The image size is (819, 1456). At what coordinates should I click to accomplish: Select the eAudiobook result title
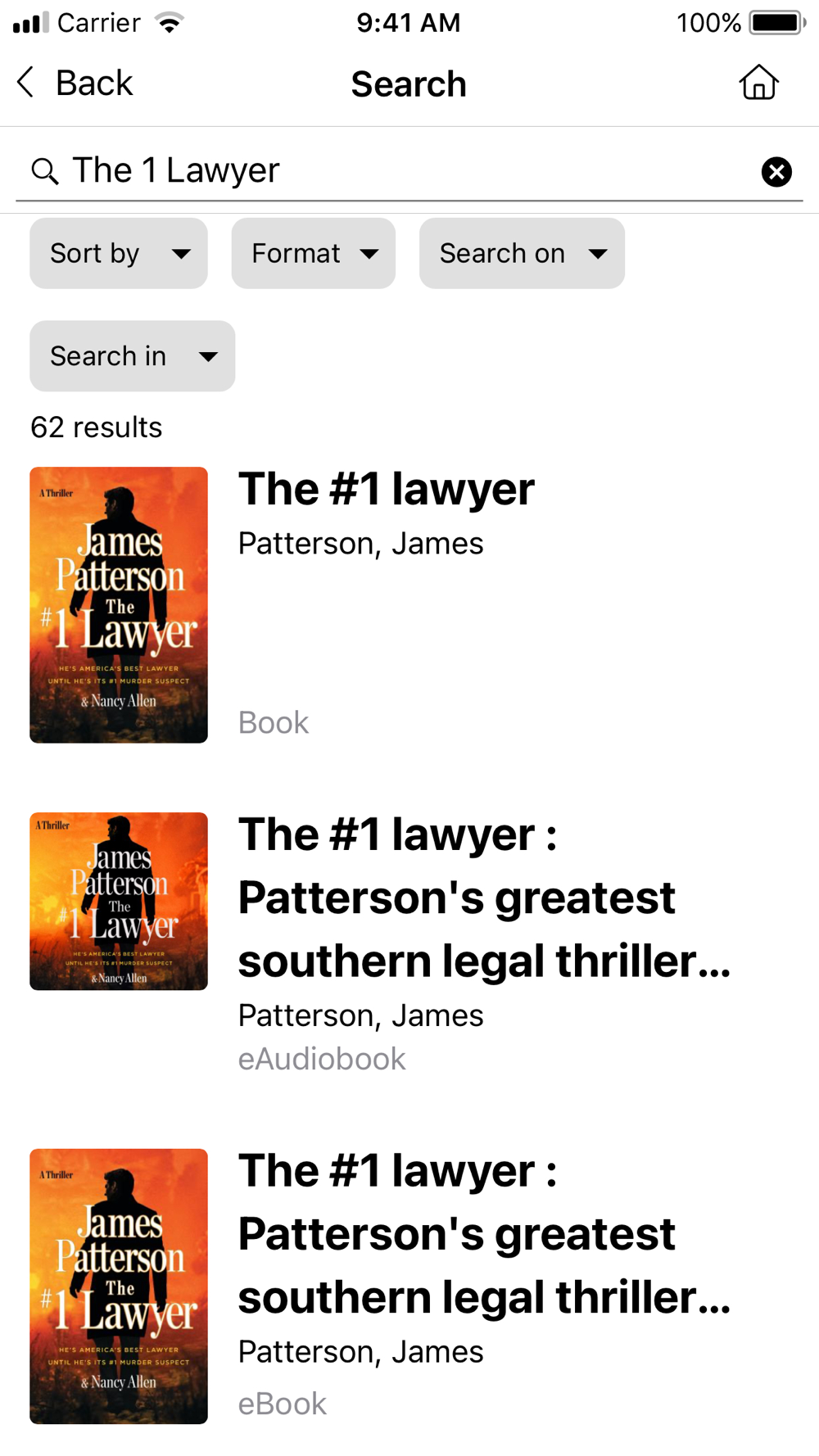pyautogui.click(x=484, y=898)
